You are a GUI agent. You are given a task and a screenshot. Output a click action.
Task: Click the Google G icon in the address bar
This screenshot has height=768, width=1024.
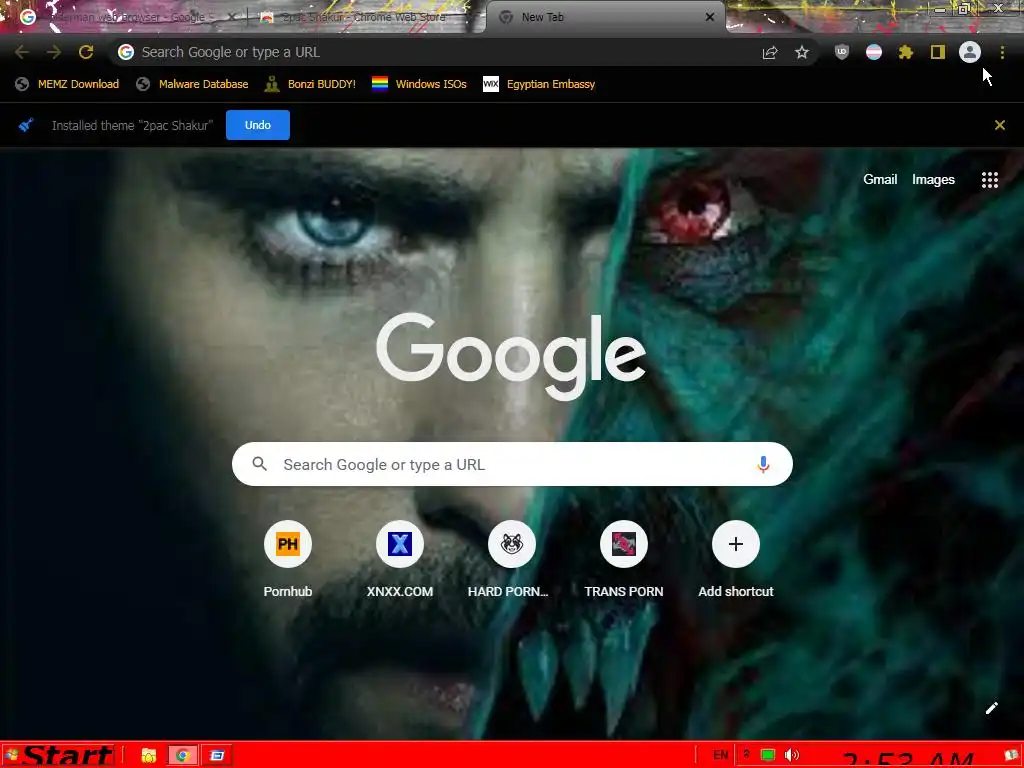(126, 52)
